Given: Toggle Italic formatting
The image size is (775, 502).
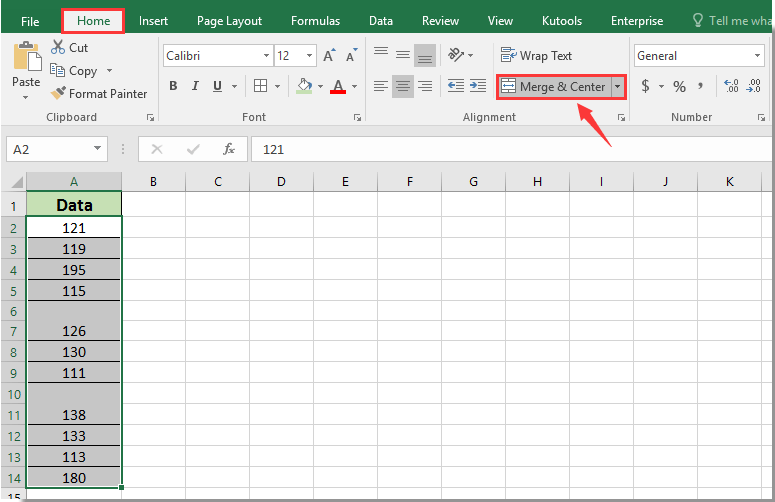Looking at the screenshot, I should [x=193, y=86].
